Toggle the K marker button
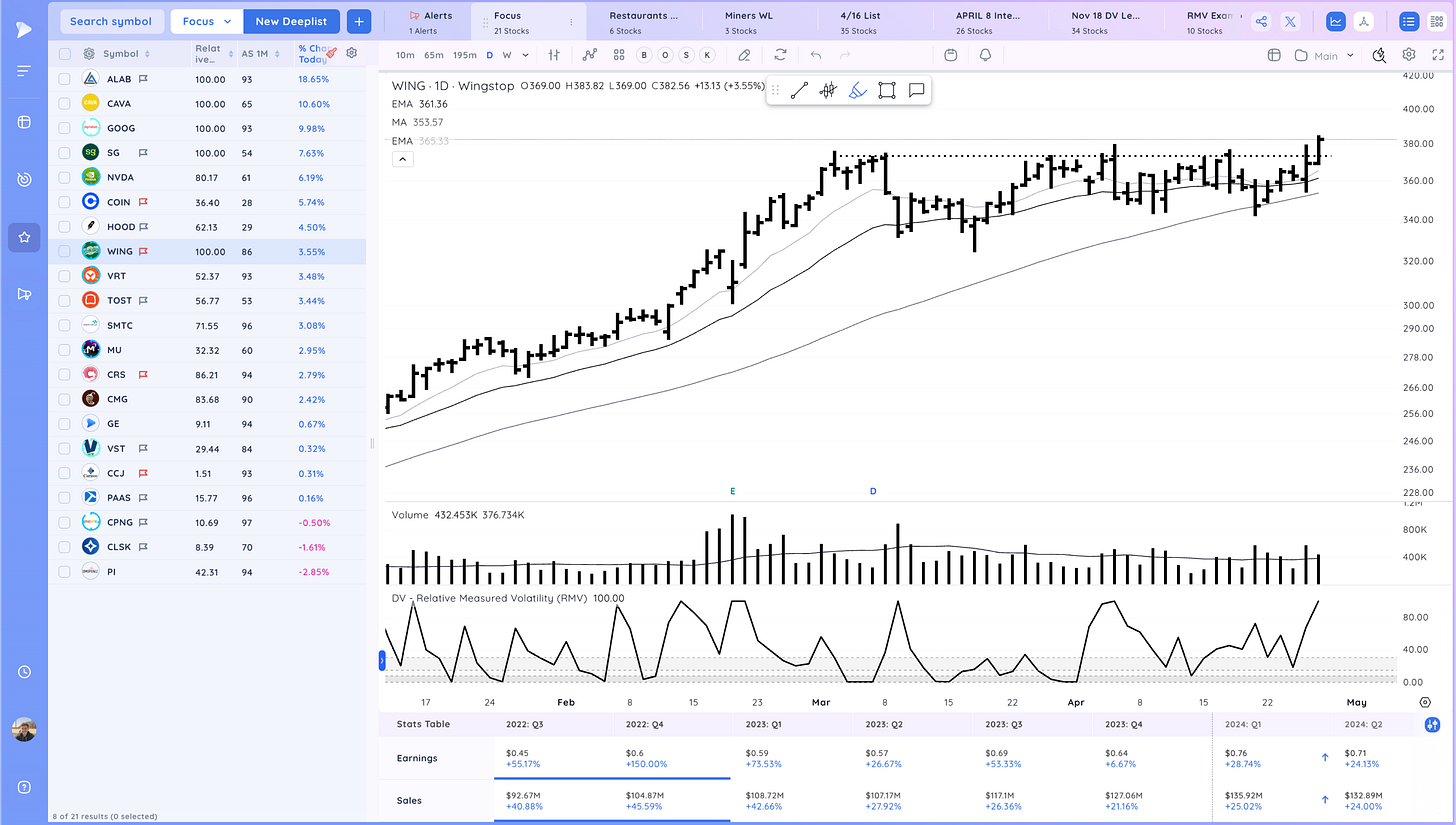Viewport: 1456px width, 825px height. pos(708,55)
